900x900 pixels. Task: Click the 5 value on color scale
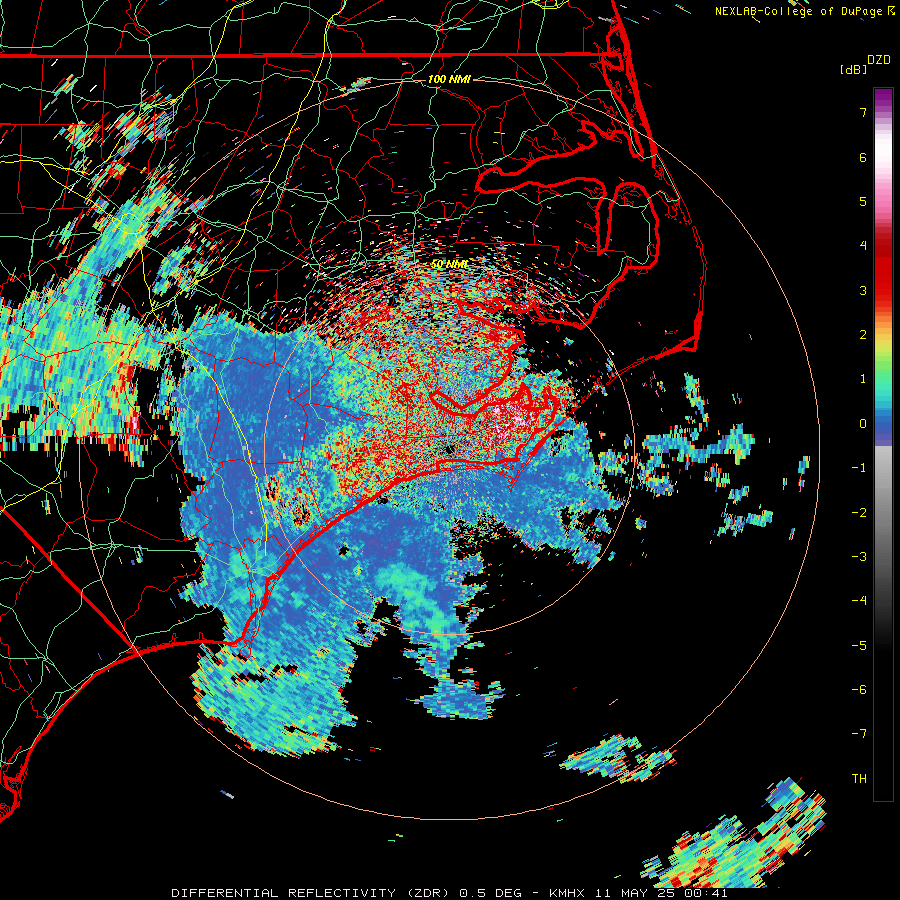click(863, 201)
